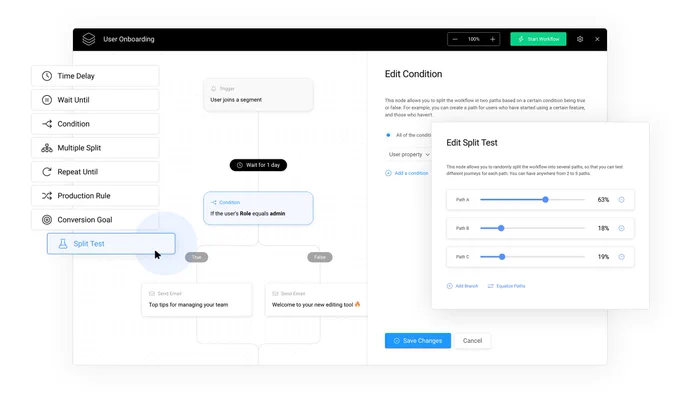This screenshot has width=680, height=396.
Task: Select the 'User joins a segment' trigger node
Action: click(x=258, y=95)
